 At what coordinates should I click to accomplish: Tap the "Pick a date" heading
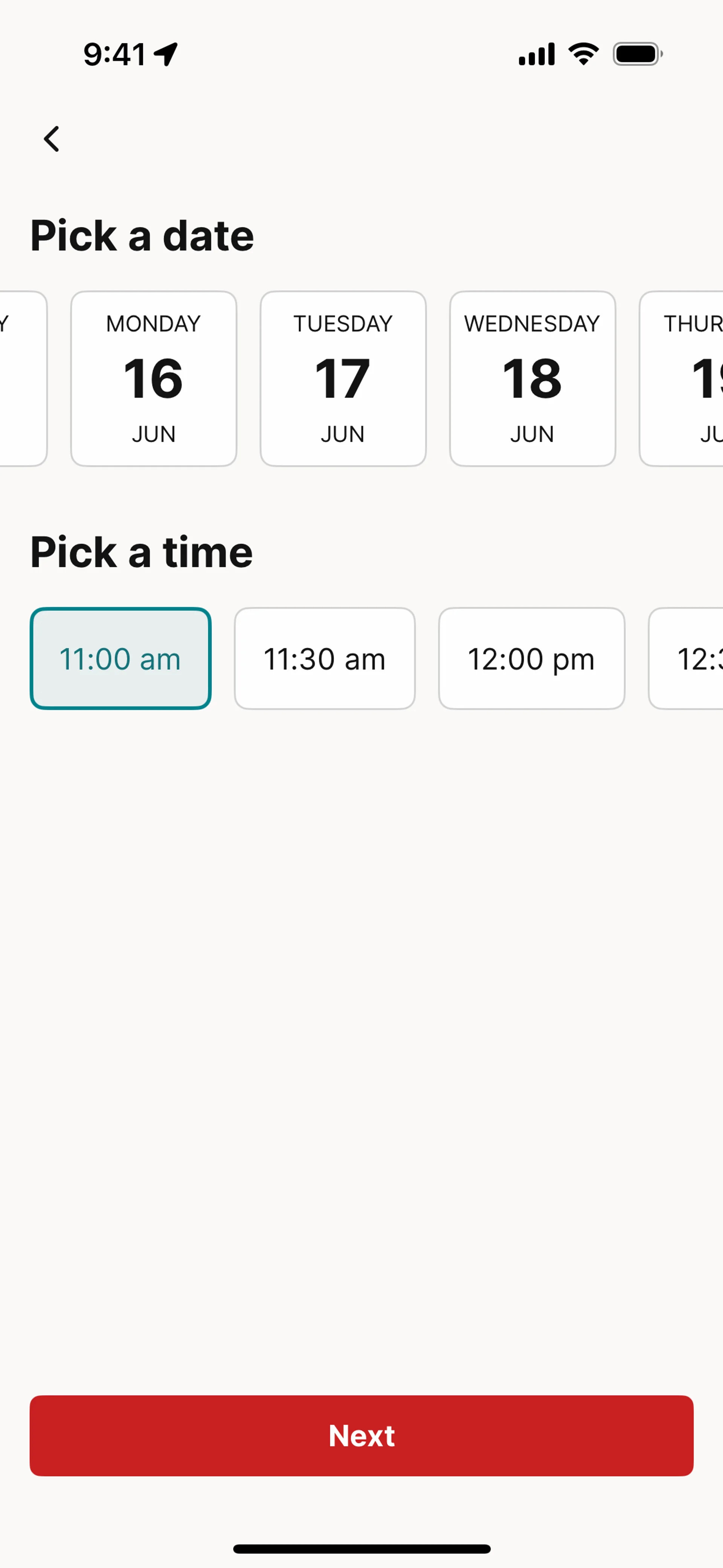(x=142, y=235)
